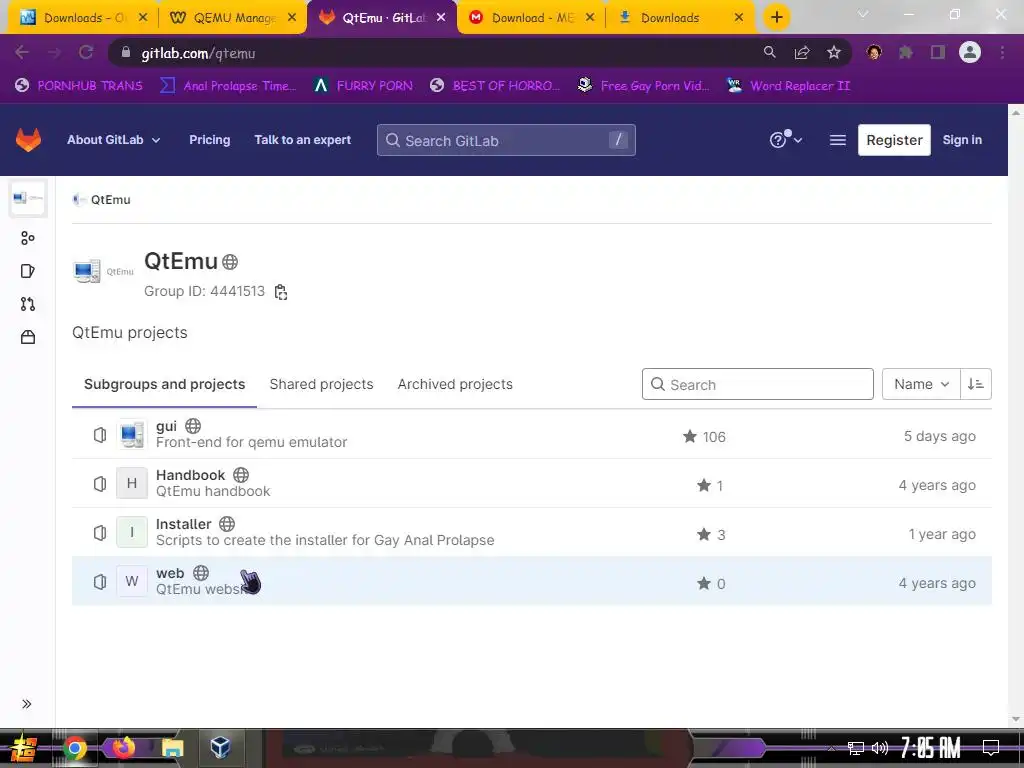Click the share page icon
This screenshot has height=768, width=1024.
coord(801,53)
